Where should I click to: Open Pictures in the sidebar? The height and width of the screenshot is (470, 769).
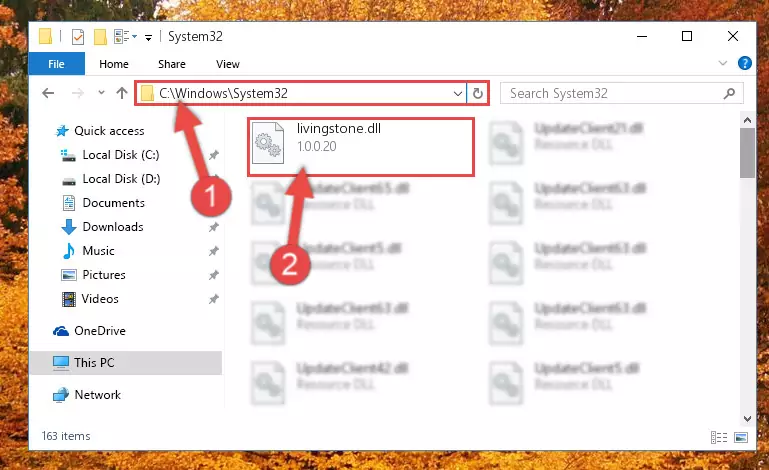pyautogui.click(x=103, y=275)
